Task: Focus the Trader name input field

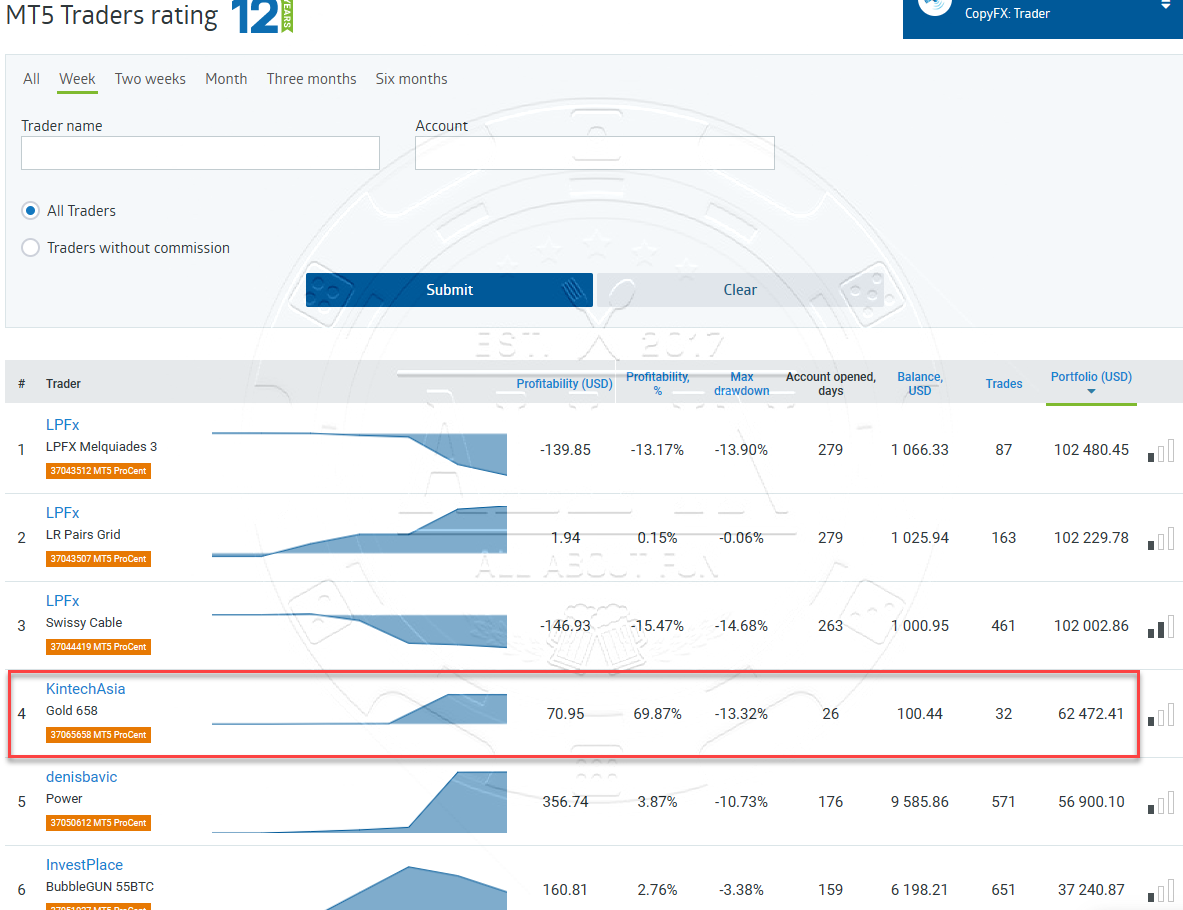Action: click(x=200, y=153)
